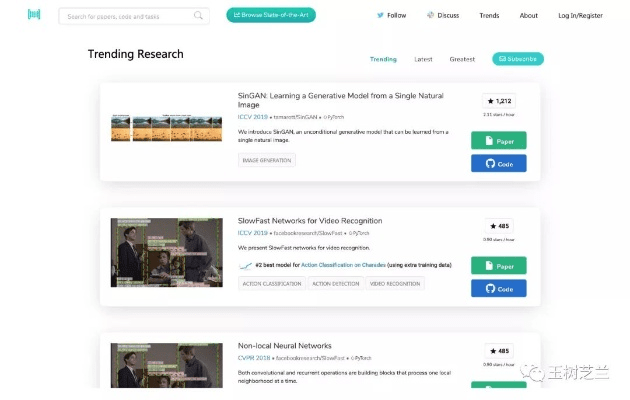Open the SlowFast Paper button
This screenshot has height=400, width=630.
tap(498, 266)
